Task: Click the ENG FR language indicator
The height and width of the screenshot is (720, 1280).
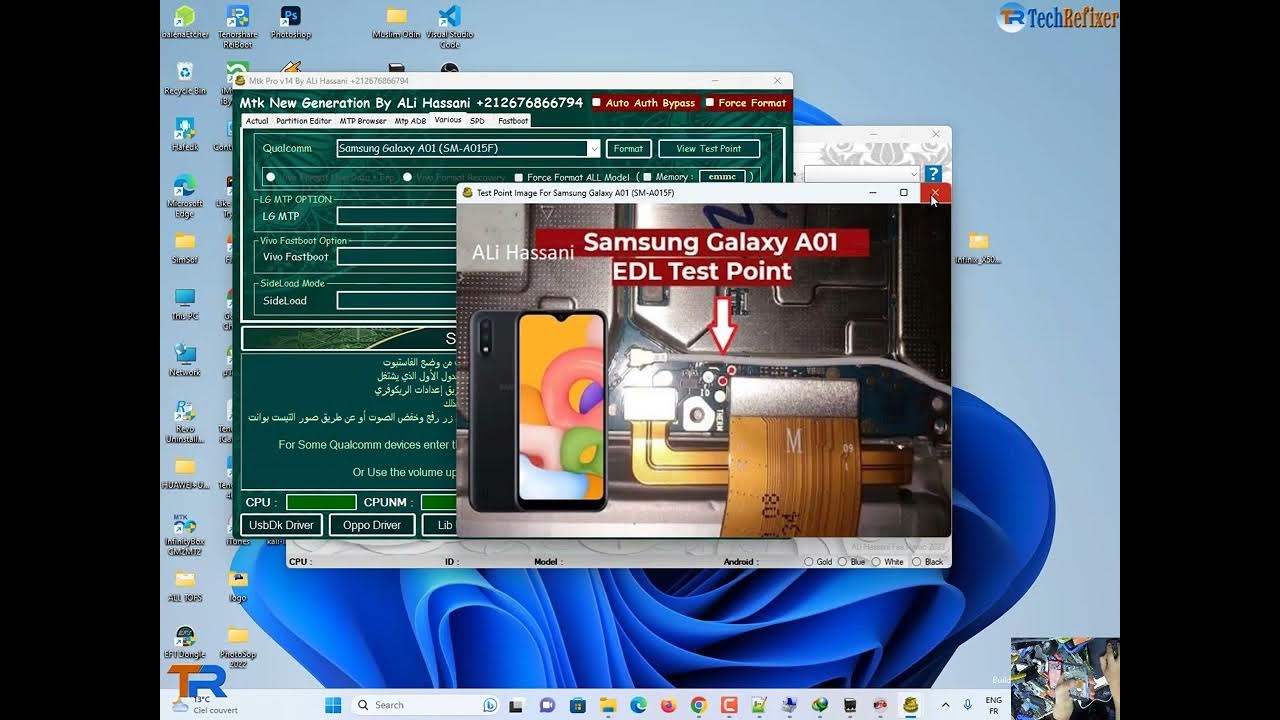Action: tap(994, 705)
